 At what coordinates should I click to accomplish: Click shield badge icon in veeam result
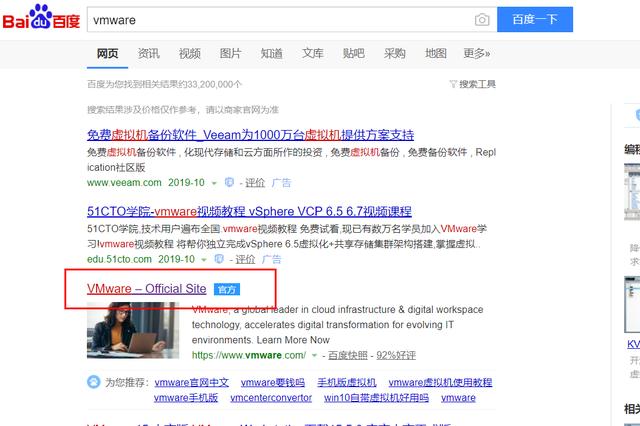[229, 182]
